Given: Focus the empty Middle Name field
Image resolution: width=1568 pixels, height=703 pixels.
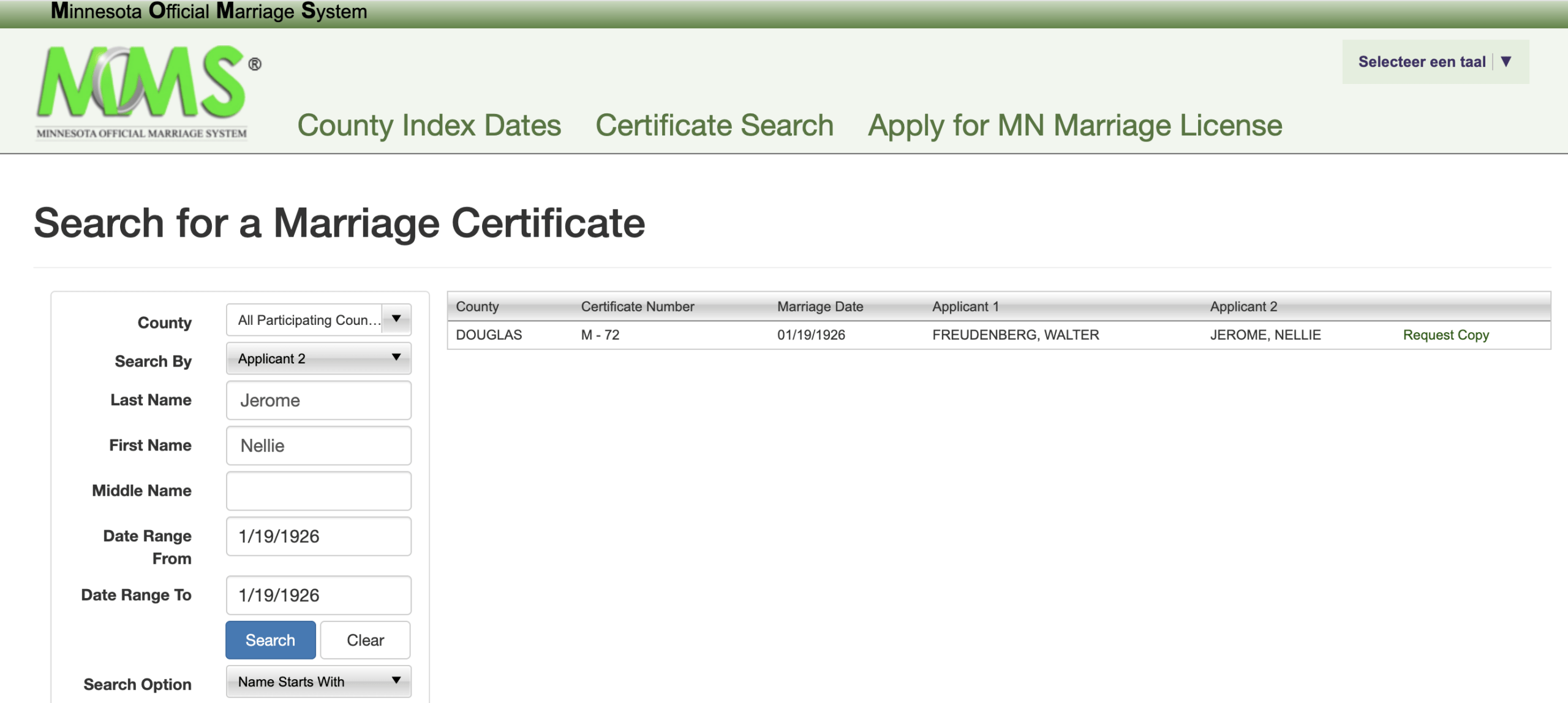Looking at the screenshot, I should coord(318,491).
